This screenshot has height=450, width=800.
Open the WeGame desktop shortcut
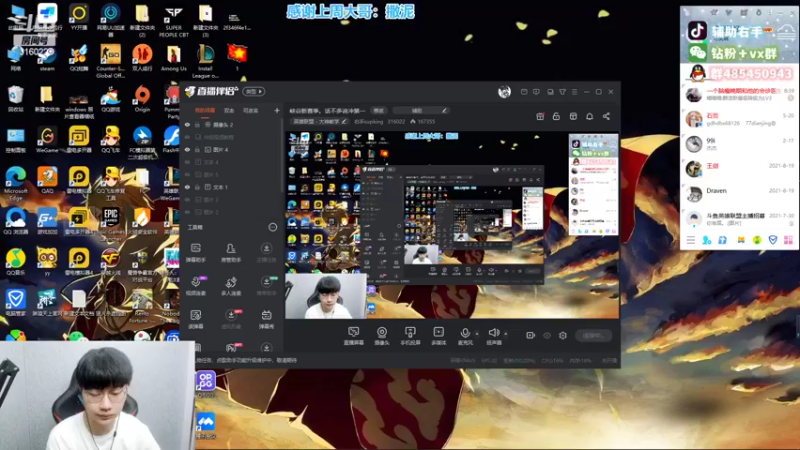47,140
